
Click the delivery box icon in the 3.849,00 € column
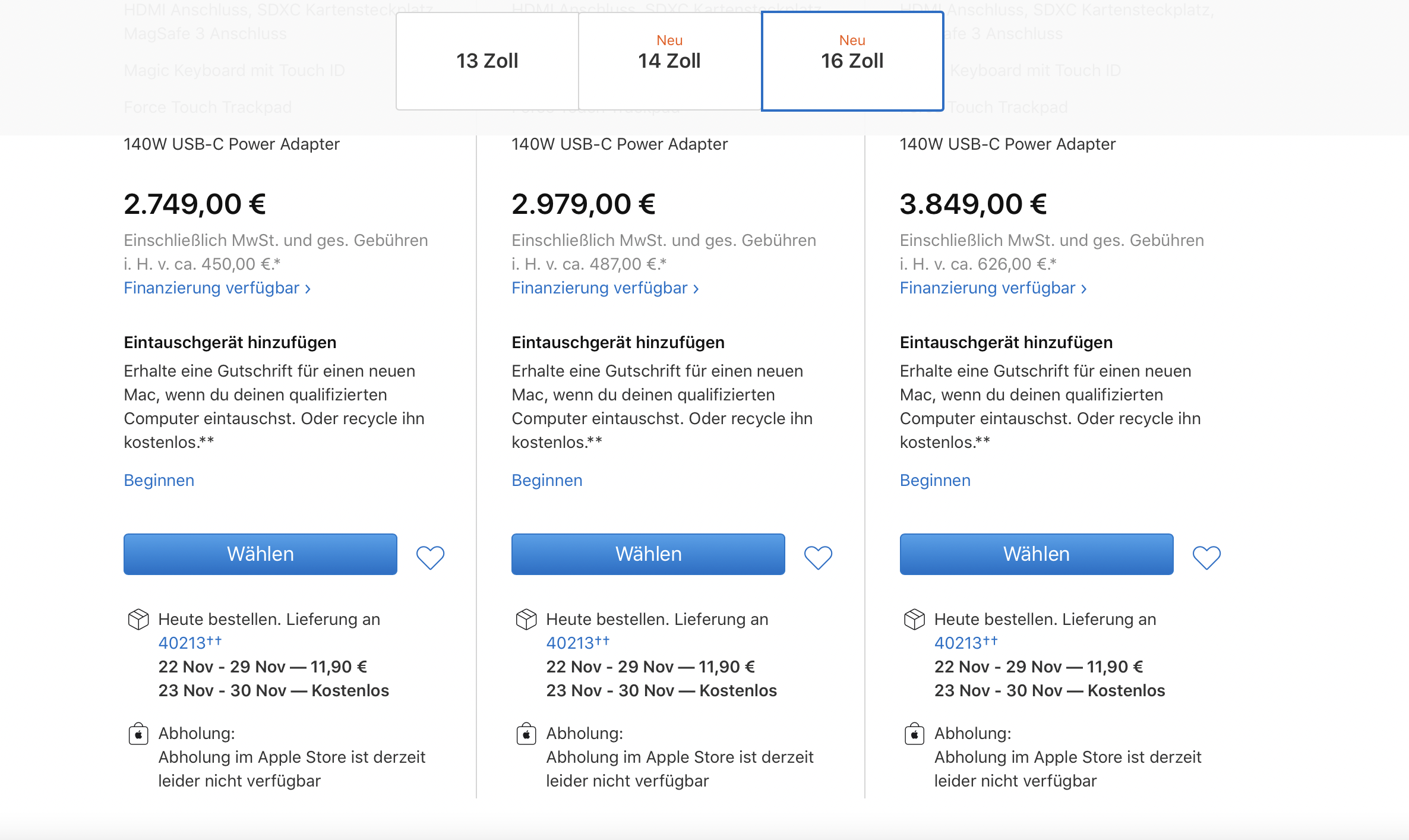click(x=914, y=619)
